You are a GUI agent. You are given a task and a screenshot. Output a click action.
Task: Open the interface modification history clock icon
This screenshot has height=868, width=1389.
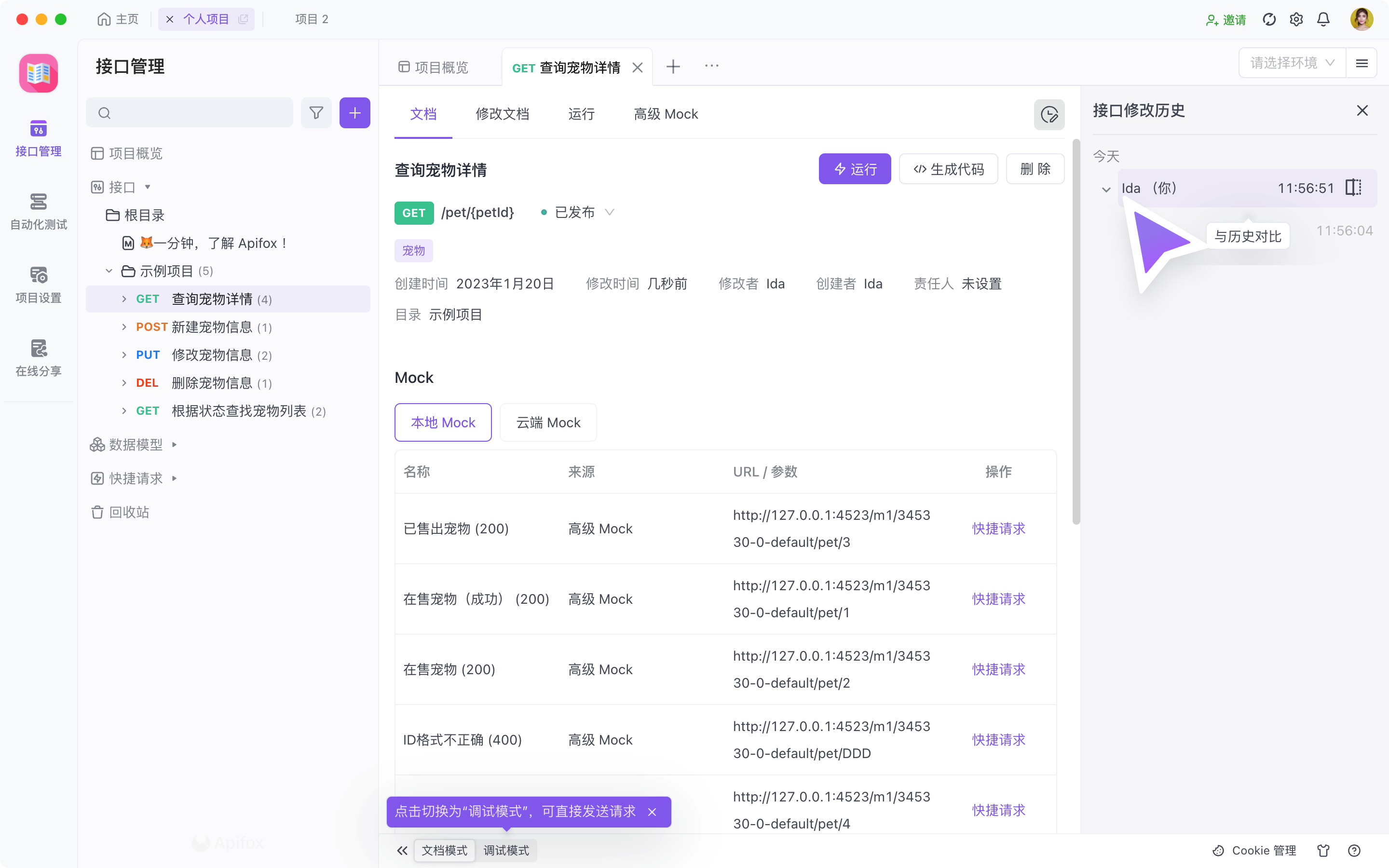(x=1049, y=115)
